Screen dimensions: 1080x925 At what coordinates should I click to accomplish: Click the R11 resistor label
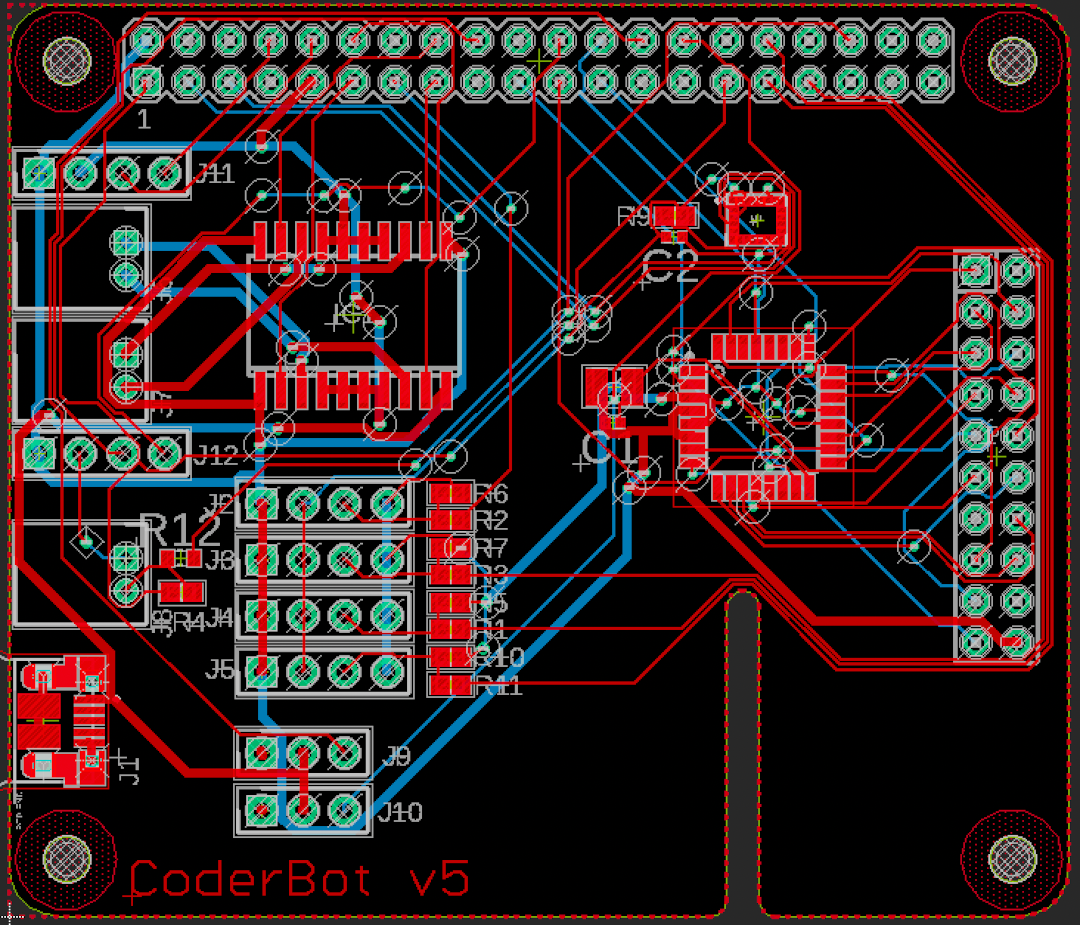pos(499,686)
